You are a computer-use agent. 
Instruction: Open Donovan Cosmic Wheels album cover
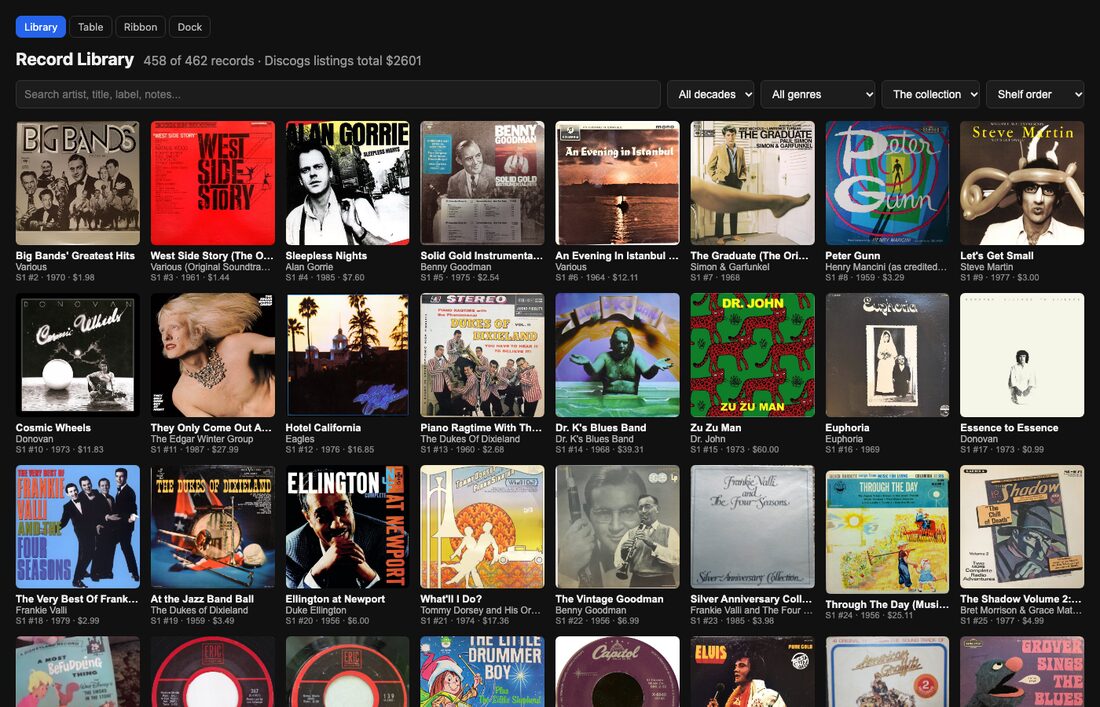[78, 355]
